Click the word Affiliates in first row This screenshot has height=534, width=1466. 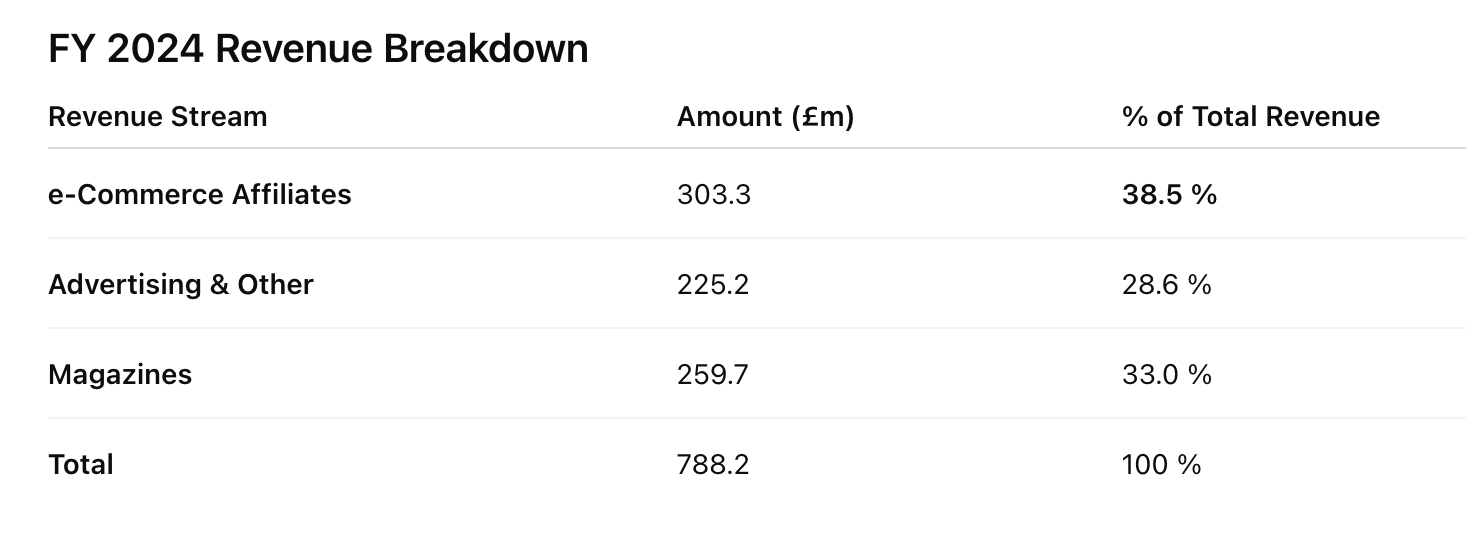292,194
